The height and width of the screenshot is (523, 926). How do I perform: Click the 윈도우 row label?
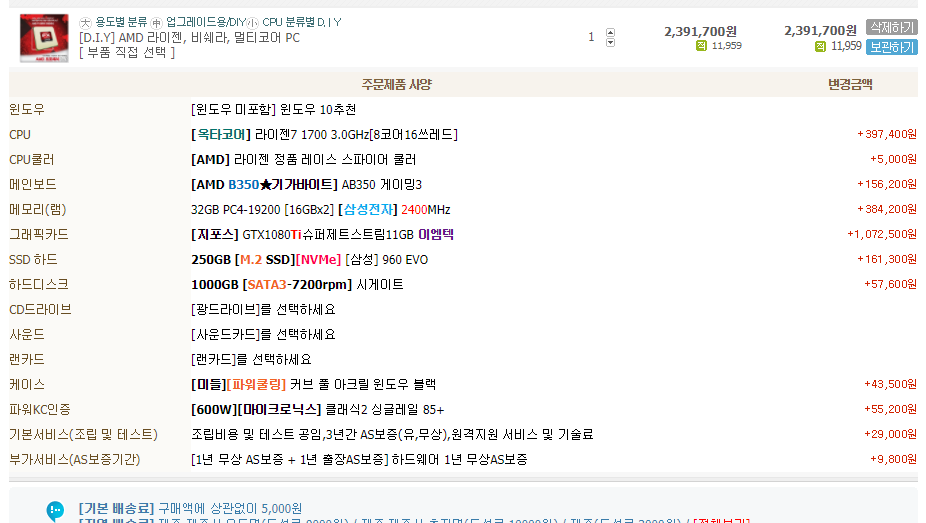(27, 110)
